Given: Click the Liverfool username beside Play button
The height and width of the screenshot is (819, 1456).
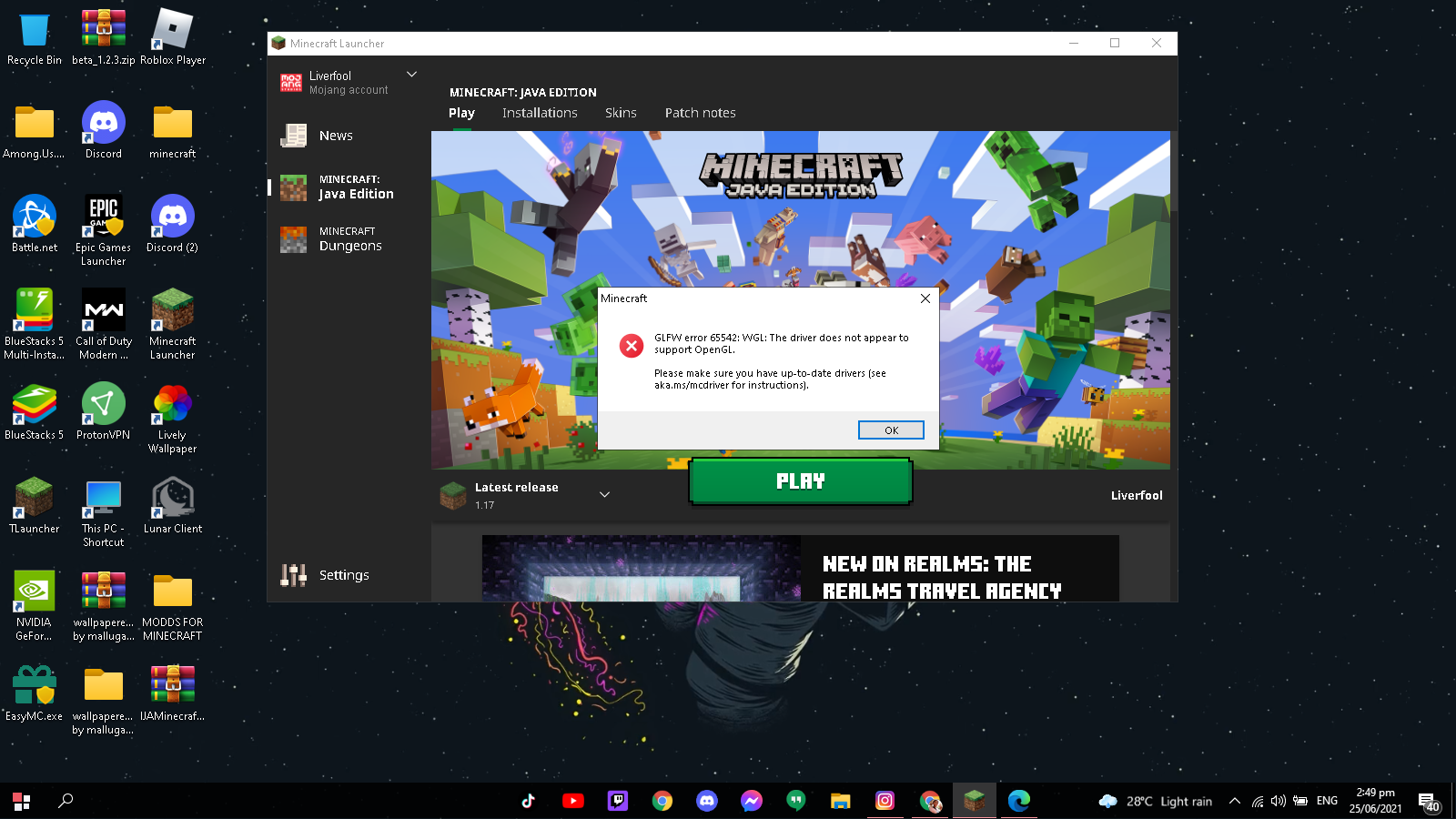Looking at the screenshot, I should click(1137, 496).
